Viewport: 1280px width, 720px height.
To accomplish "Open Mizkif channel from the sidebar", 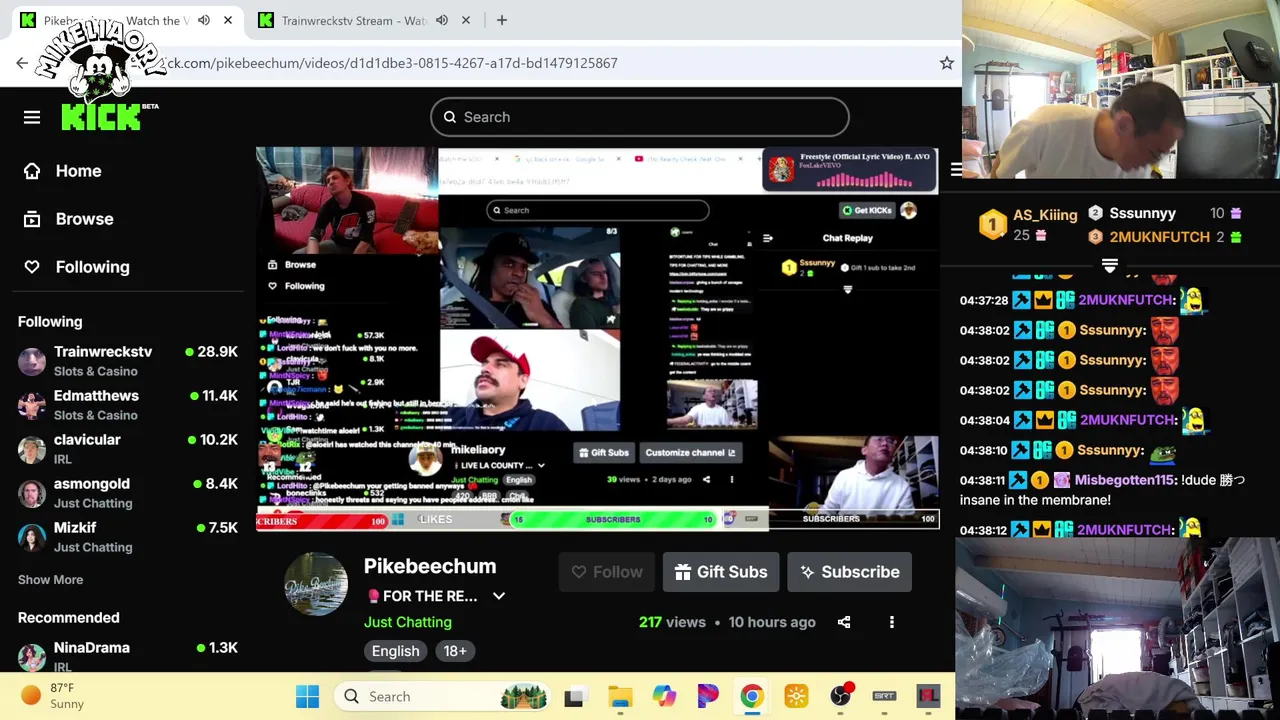I will pos(128,537).
